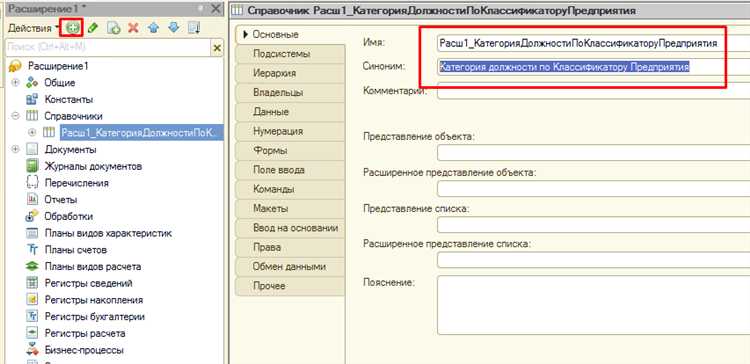Click the Обработки icon

click(x=32, y=217)
